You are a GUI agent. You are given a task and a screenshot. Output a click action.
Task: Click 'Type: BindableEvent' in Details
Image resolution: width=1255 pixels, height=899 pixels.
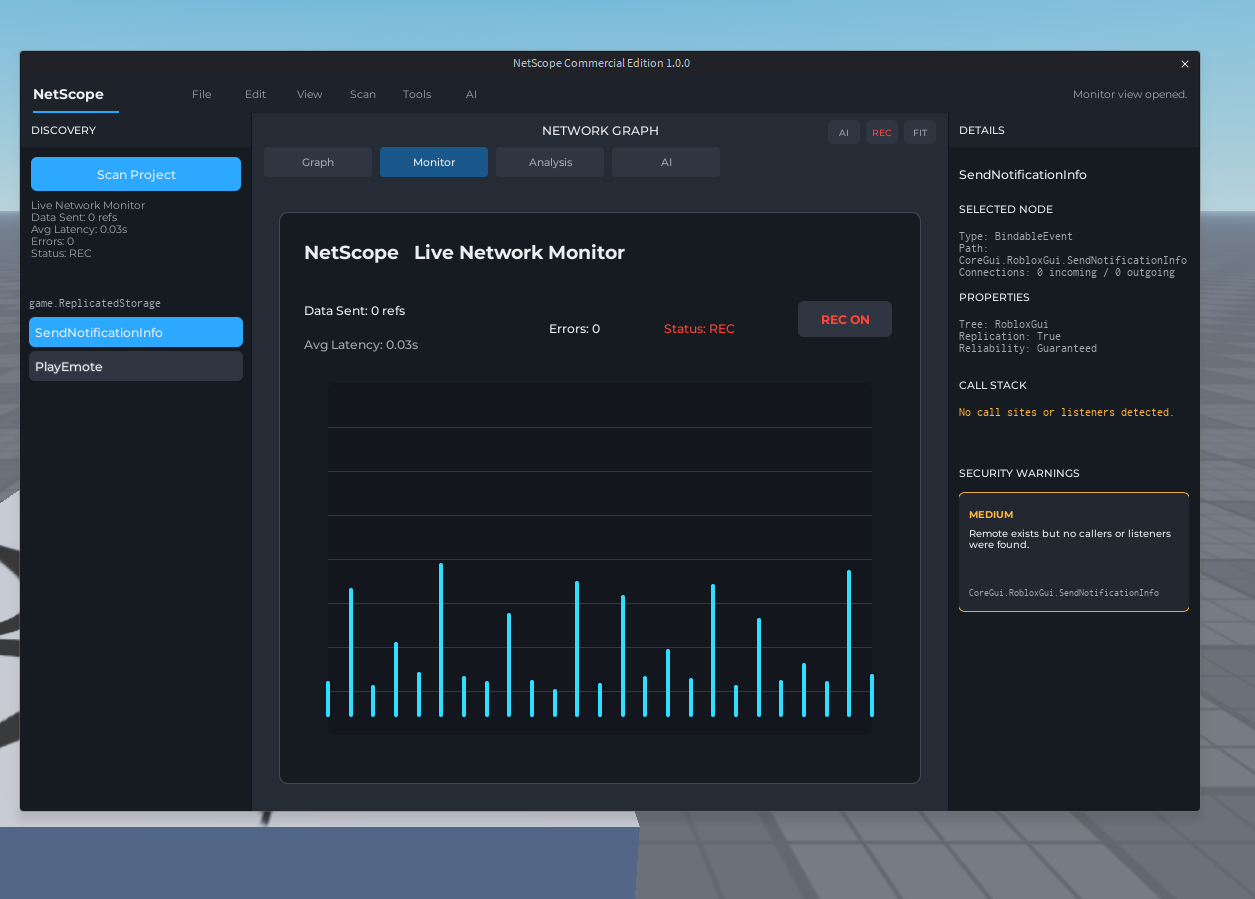(x=1016, y=237)
